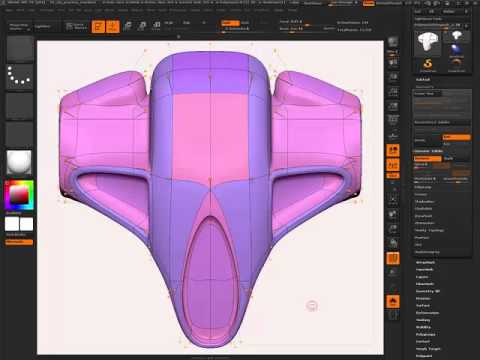Image resolution: width=480 pixels, height=360 pixels.
Task: Expand the FiberMesh subpalette
Action: [x=425, y=284]
